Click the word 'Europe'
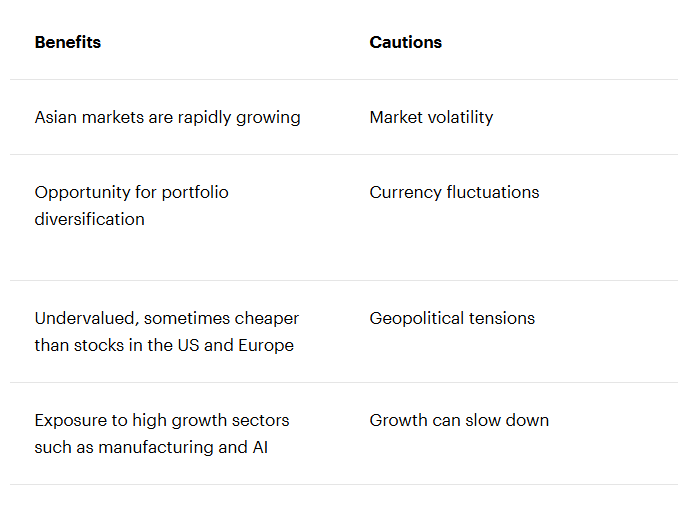The height and width of the screenshot is (510, 700). pyautogui.click(x=266, y=346)
